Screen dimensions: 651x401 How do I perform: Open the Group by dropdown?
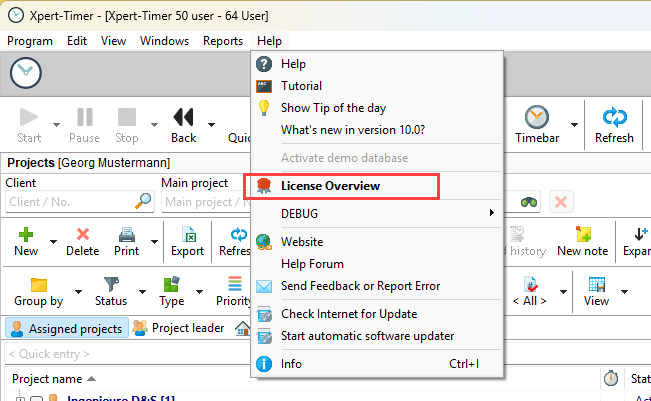click(x=39, y=292)
